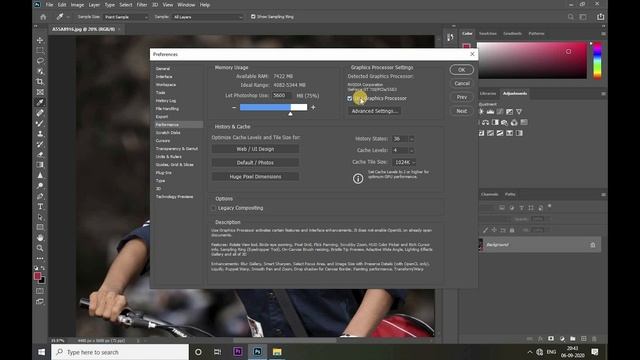Viewport: 640px width, 360px height.
Task: Select the Gradient tool
Action: [40, 165]
